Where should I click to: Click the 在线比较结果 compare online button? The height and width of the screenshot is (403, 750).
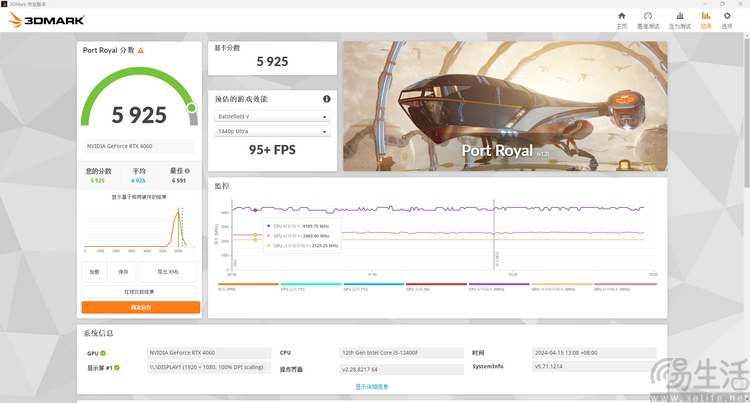(x=139, y=292)
